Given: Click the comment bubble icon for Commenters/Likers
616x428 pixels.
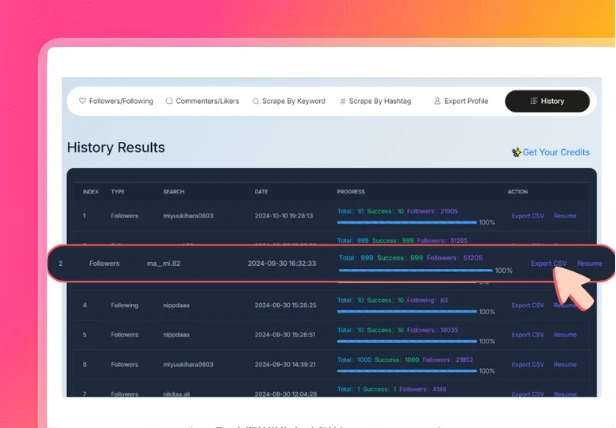Looking at the screenshot, I should [x=170, y=101].
